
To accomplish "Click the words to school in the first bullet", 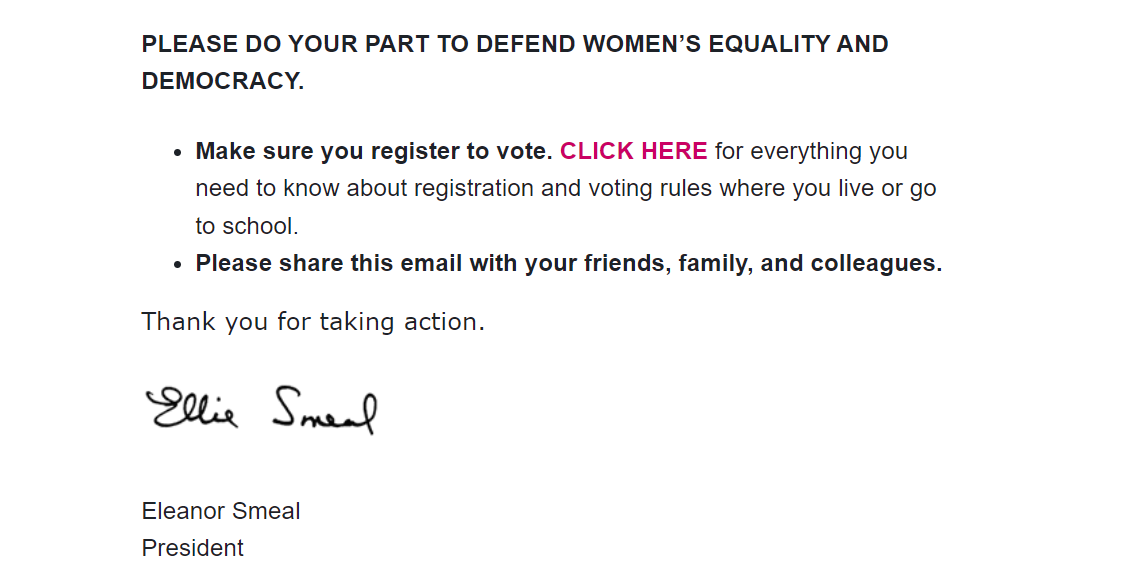I will [x=246, y=226].
